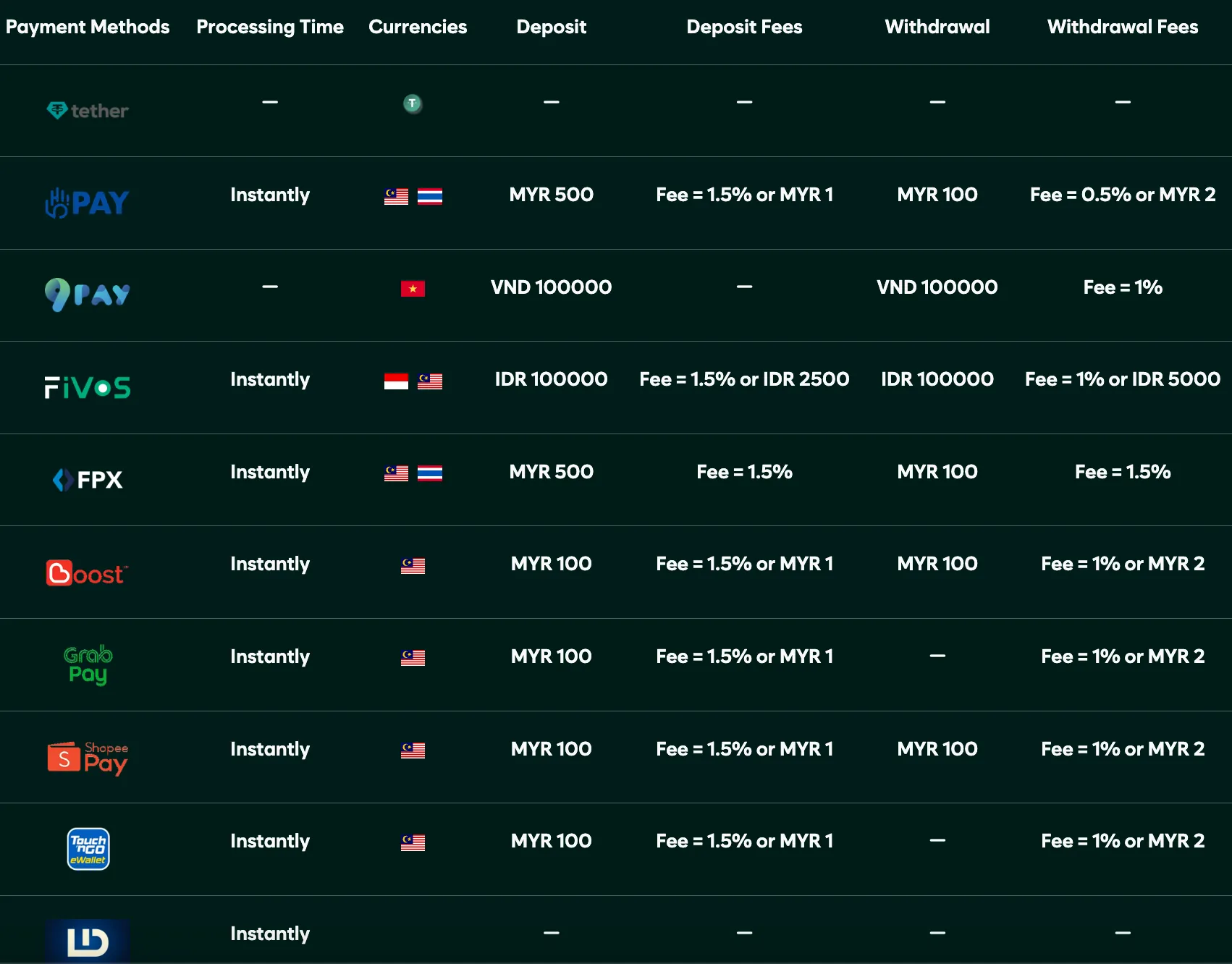Click FPX deposit fee "Fee = 1.5%"
This screenshot has height=964, width=1232.
(744, 472)
